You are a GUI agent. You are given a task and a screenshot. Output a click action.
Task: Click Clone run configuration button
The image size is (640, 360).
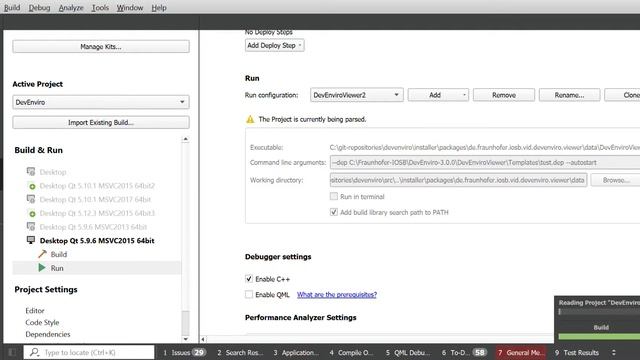(623, 95)
